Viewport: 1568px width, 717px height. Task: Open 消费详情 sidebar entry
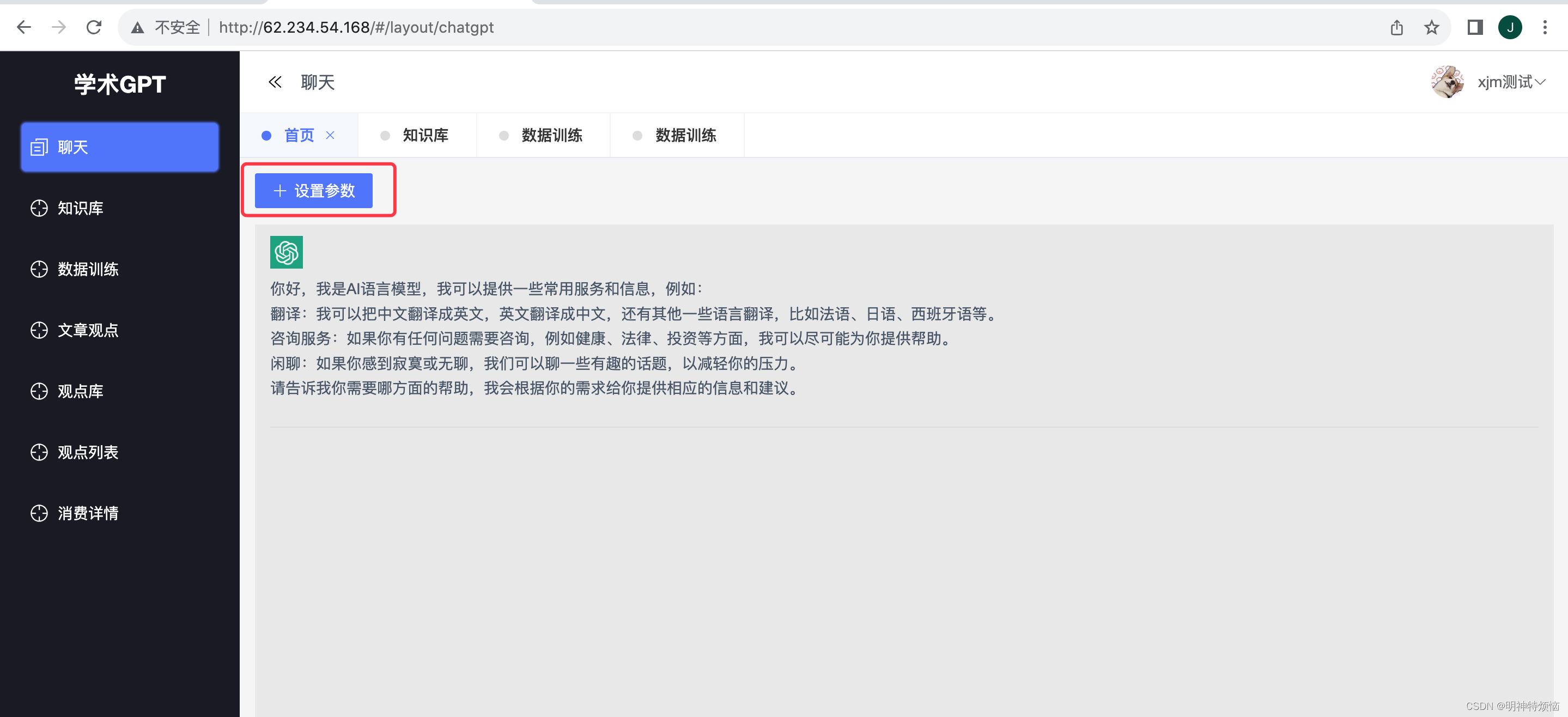(88, 513)
